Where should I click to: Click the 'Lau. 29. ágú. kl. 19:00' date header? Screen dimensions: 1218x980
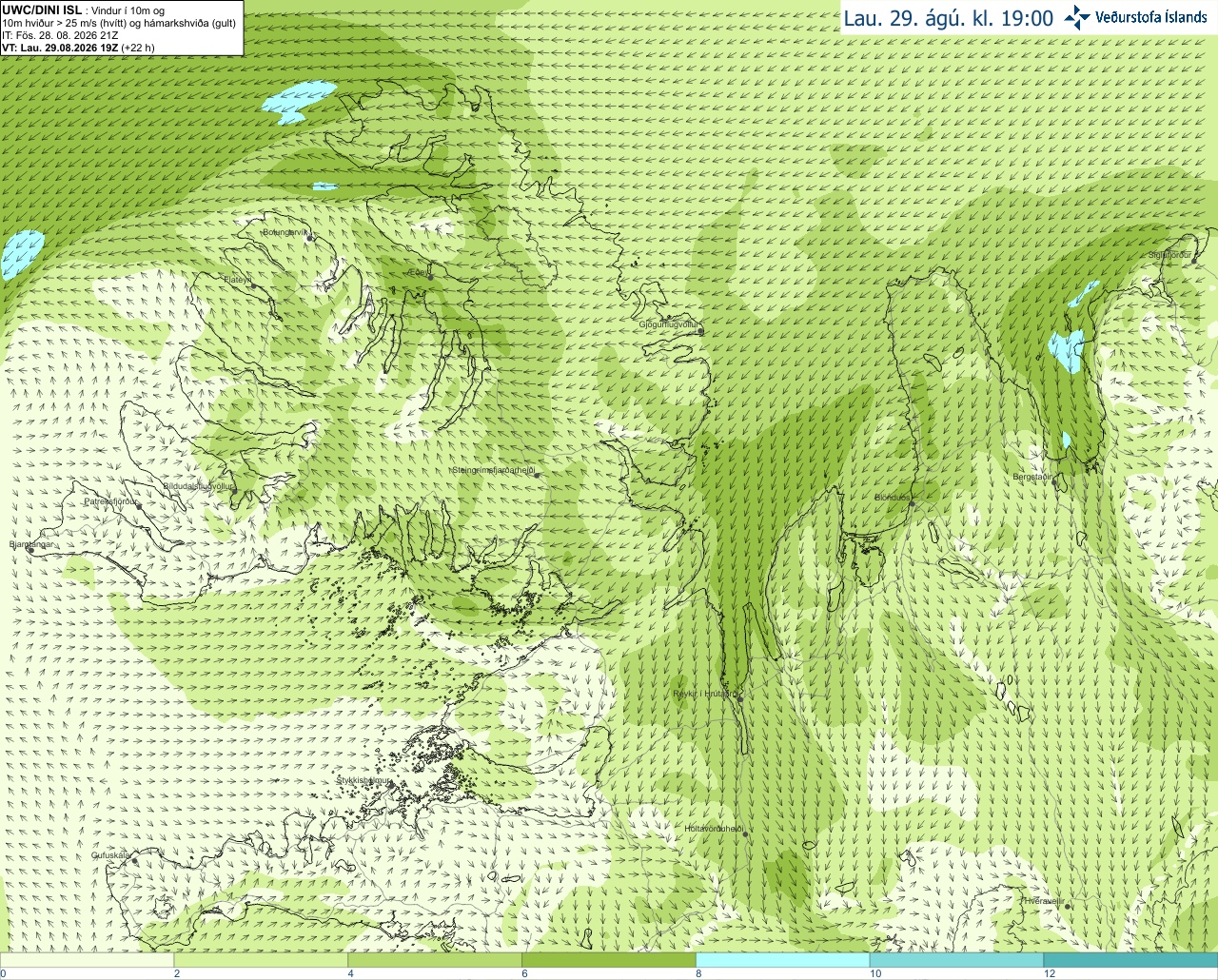pyautogui.click(x=949, y=18)
